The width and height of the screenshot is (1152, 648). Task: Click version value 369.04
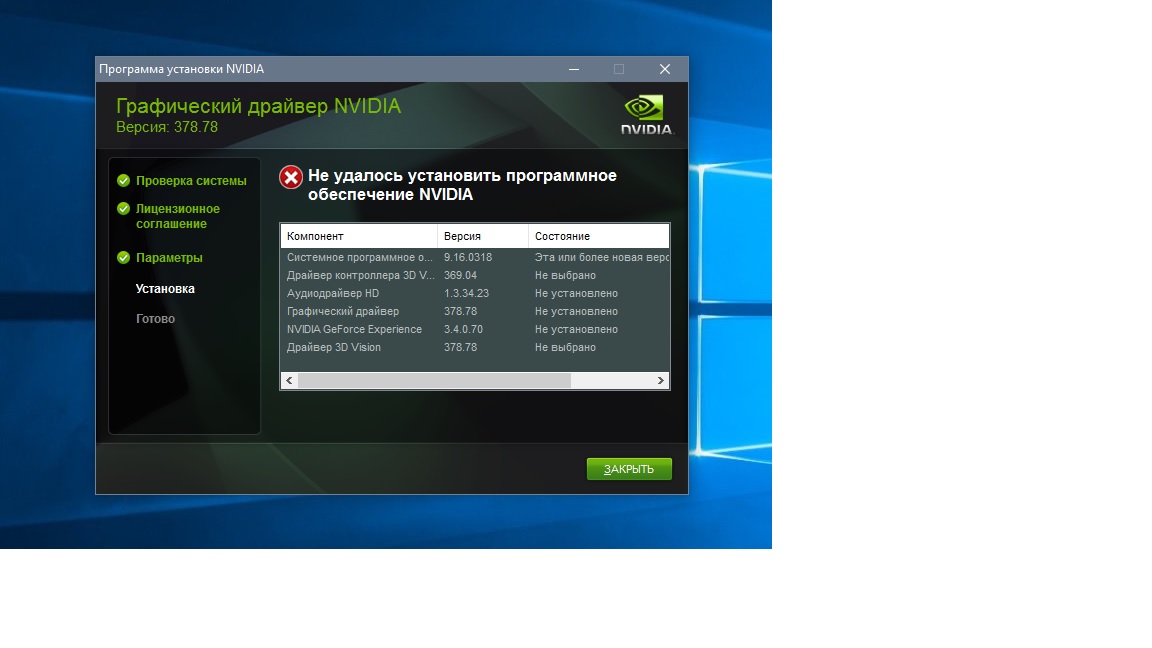[x=460, y=276]
